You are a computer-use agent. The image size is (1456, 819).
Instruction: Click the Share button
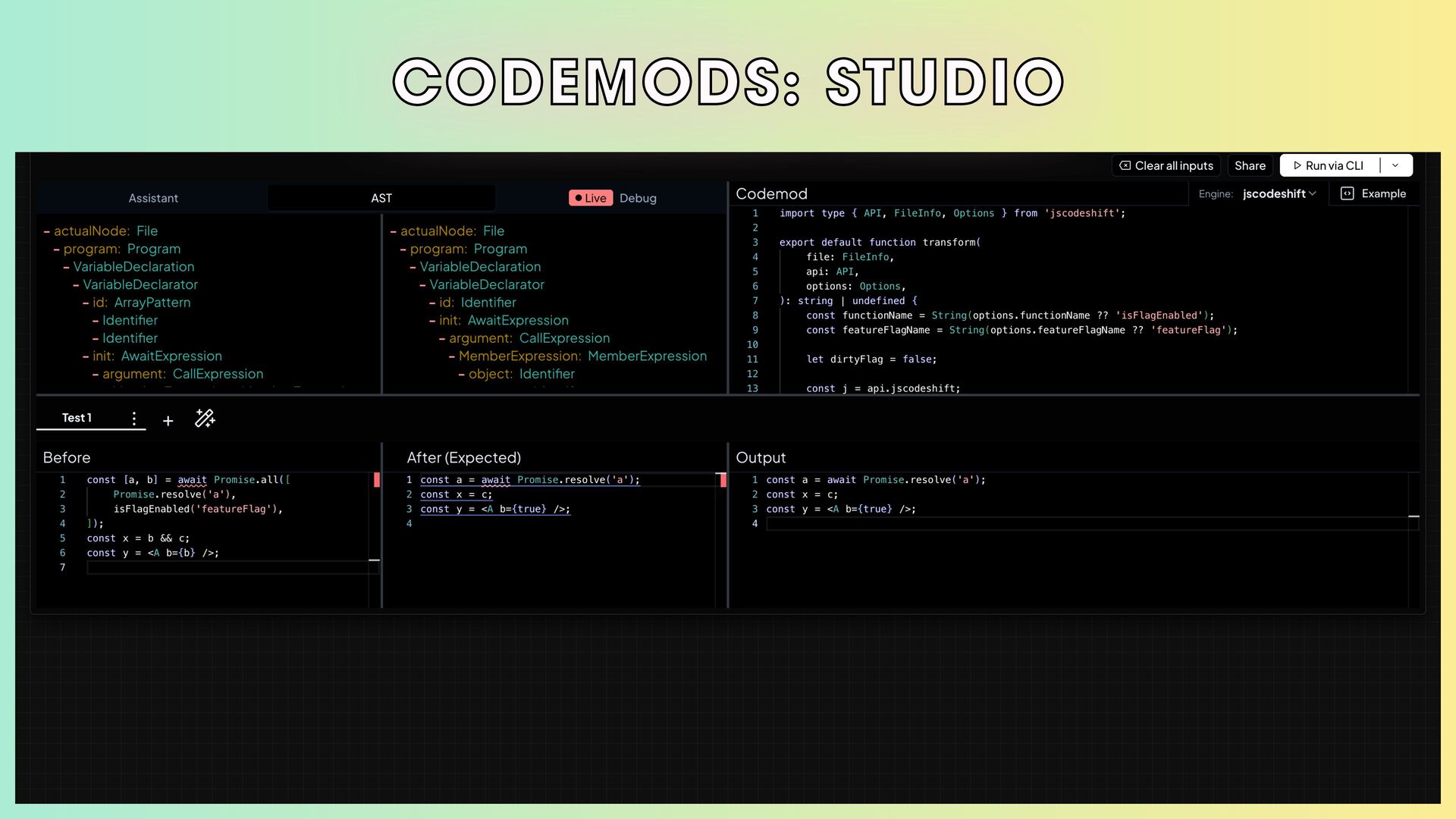[x=1250, y=165]
